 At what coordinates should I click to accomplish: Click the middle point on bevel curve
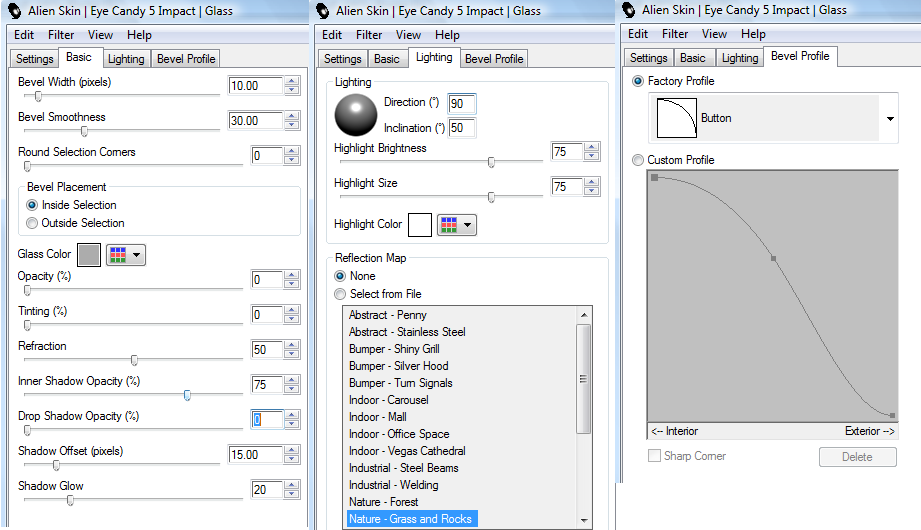coord(774,259)
